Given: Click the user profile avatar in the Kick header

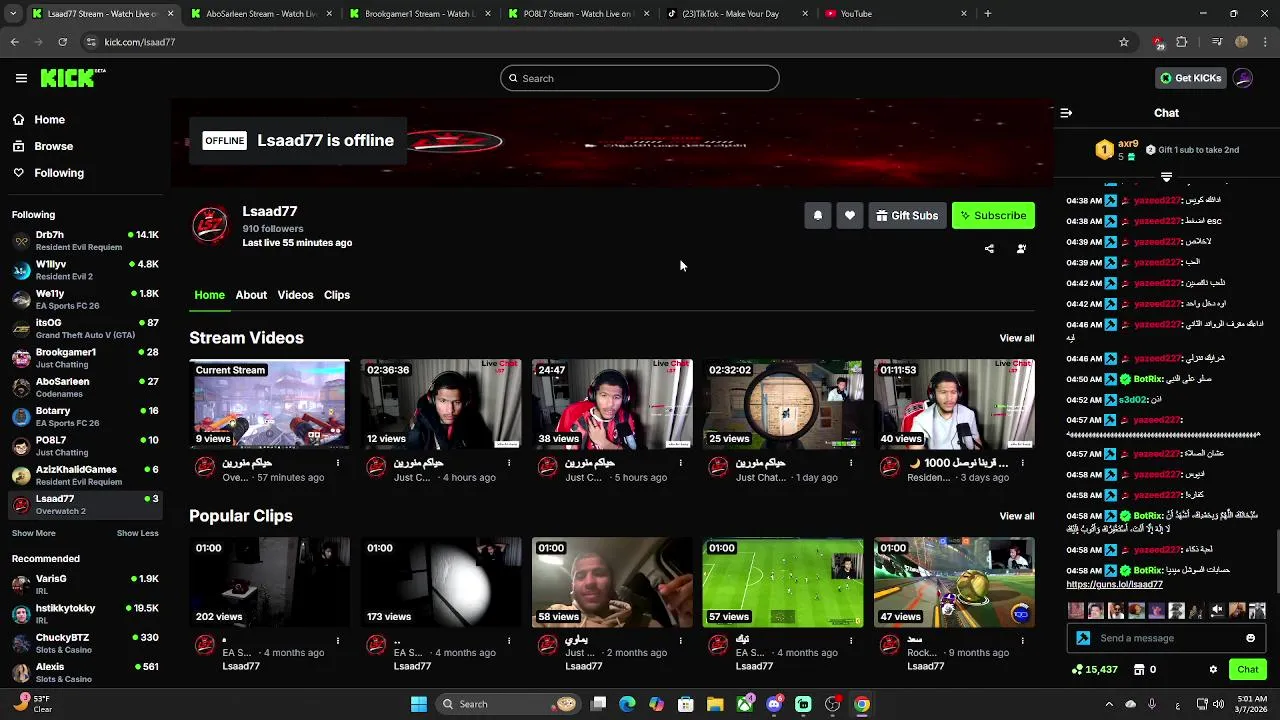Looking at the screenshot, I should point(1243,78).
